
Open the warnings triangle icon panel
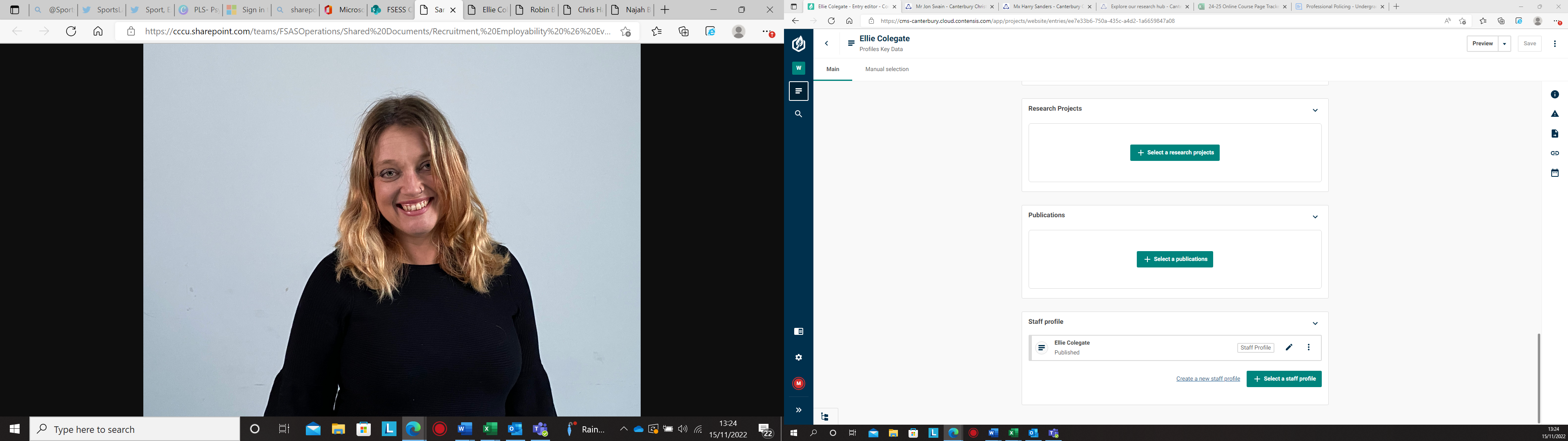(1554, 114)
